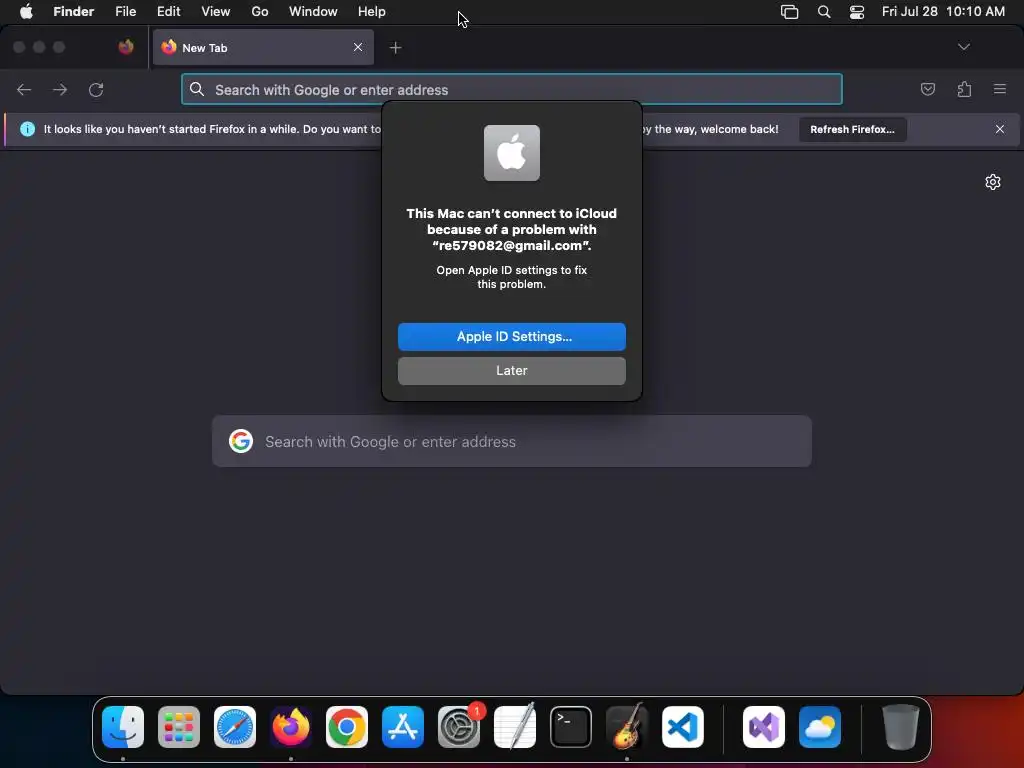Click the Apple ID Settings… button
The image size is (1024, 768).
tap(511, 337)
